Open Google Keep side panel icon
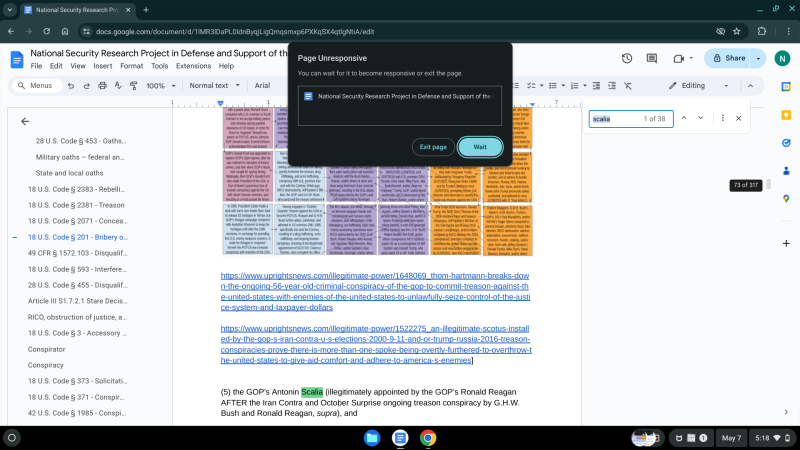Image resolution: width=800 pixels, height=450 pixels. 787,142
